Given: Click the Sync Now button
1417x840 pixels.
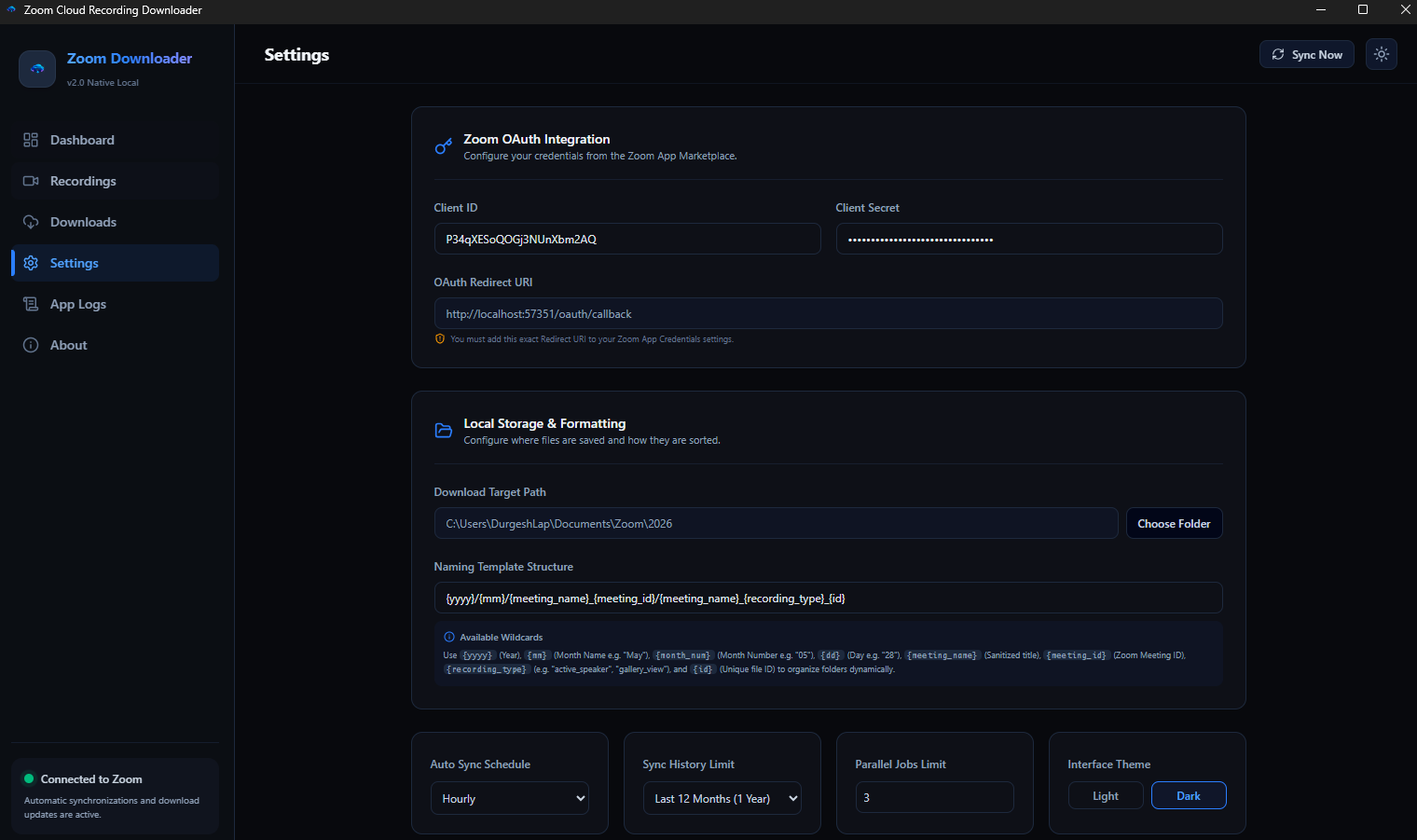Looking at the screenshot, I should 1306,54.
